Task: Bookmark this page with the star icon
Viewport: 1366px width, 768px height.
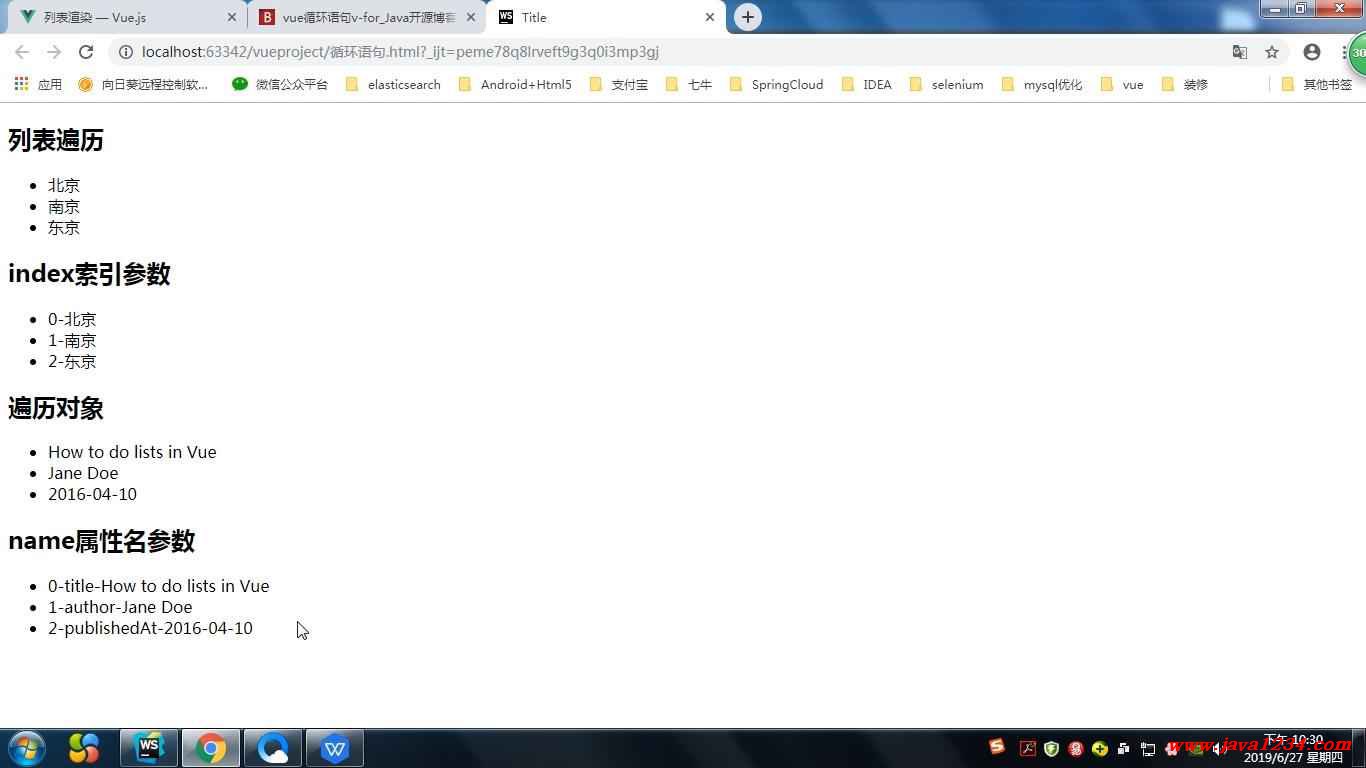Action: click(1272, 52)
